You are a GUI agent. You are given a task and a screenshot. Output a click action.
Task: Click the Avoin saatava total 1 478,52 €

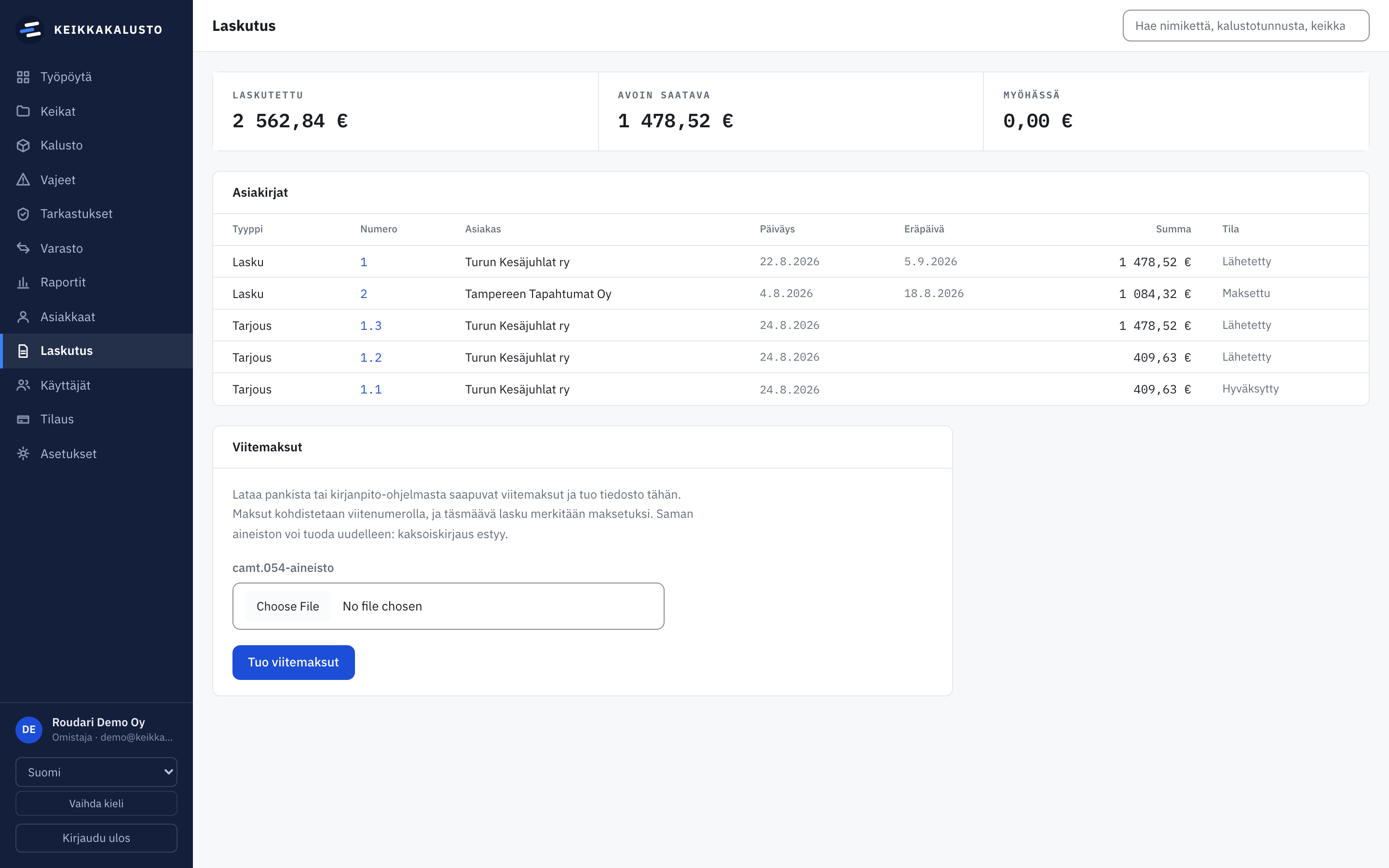click(676, 121)
